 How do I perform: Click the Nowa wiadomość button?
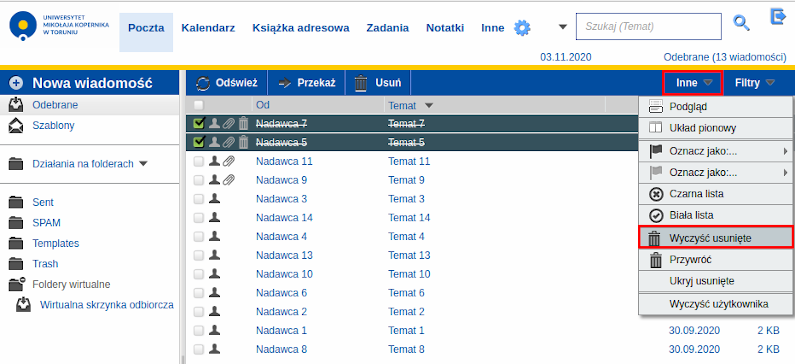[x=90, y=83]
